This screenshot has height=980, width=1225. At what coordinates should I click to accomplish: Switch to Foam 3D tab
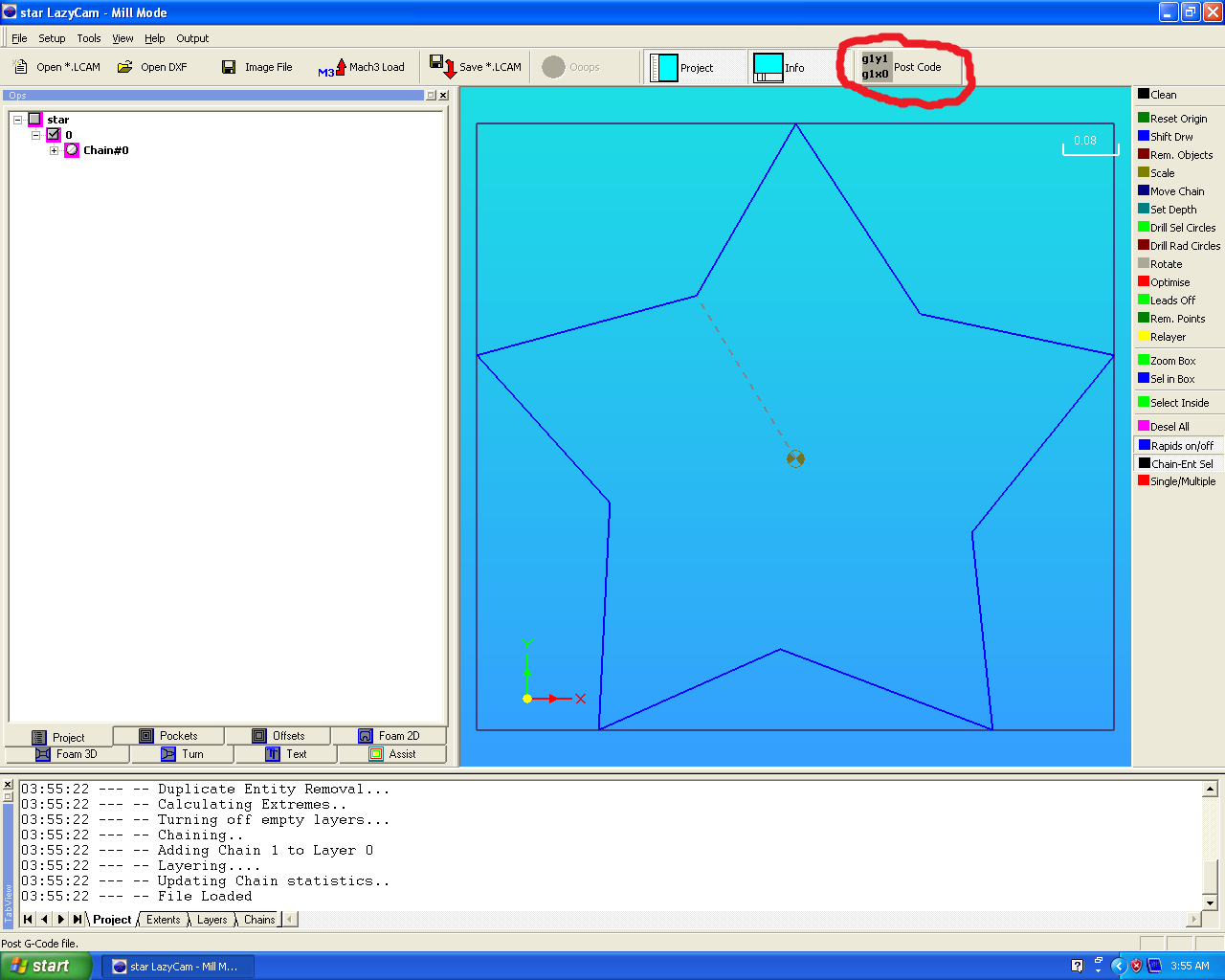[66, 754]
